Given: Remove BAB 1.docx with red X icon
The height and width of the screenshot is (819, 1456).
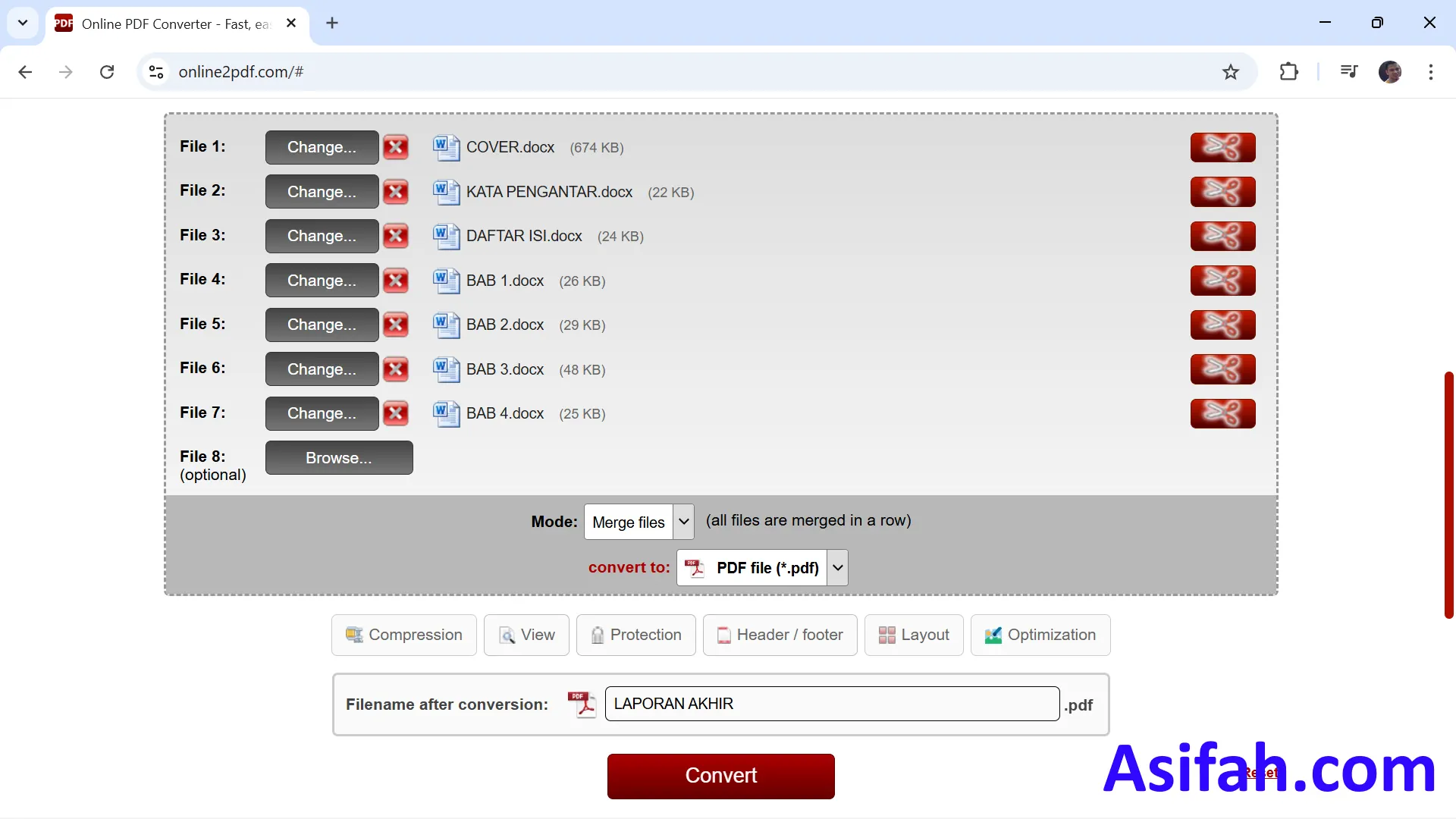Looking at the screenshot, I should coord(396,281).
